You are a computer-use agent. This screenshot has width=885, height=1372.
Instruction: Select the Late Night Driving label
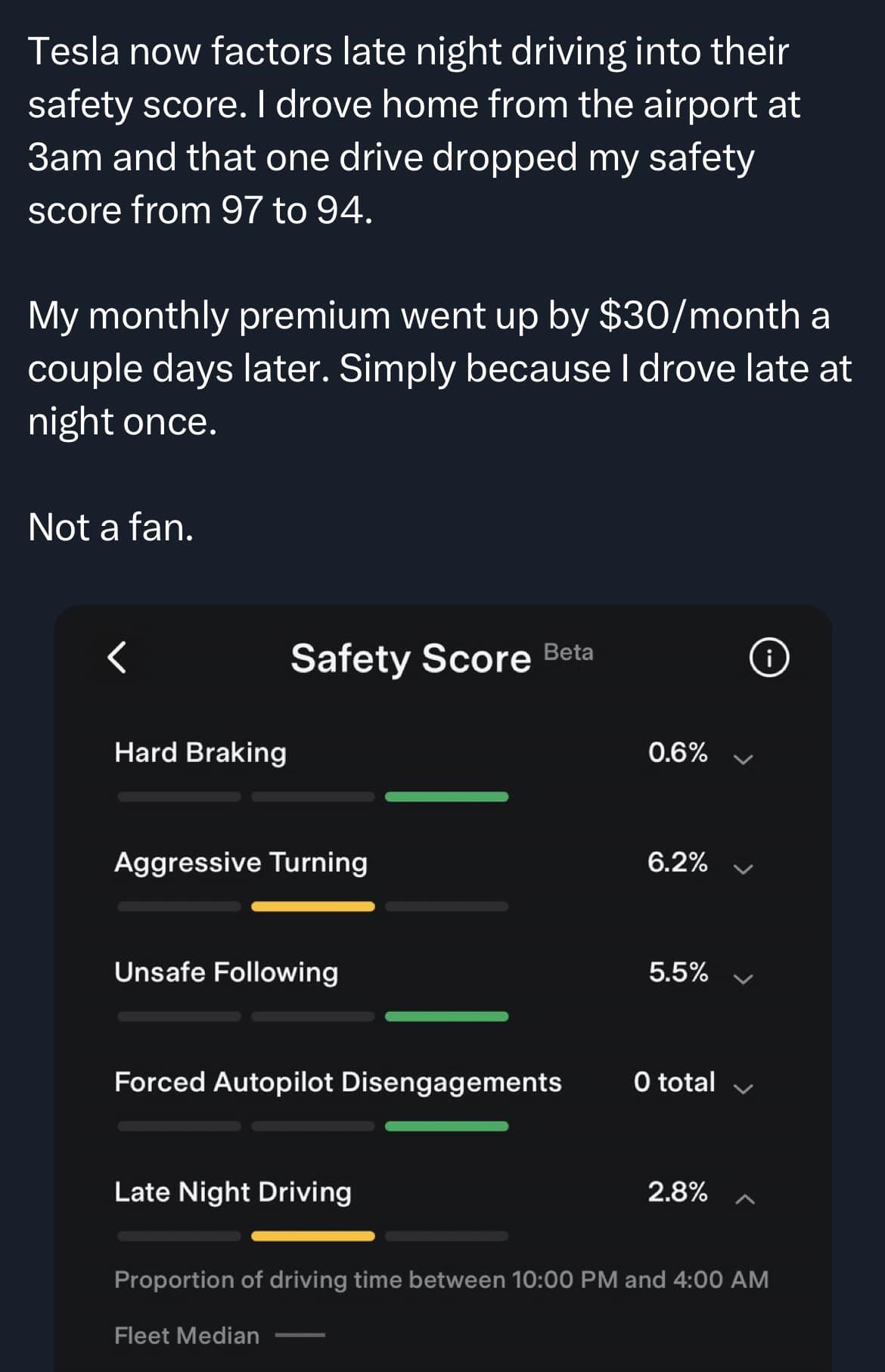tap(233, 1192)
